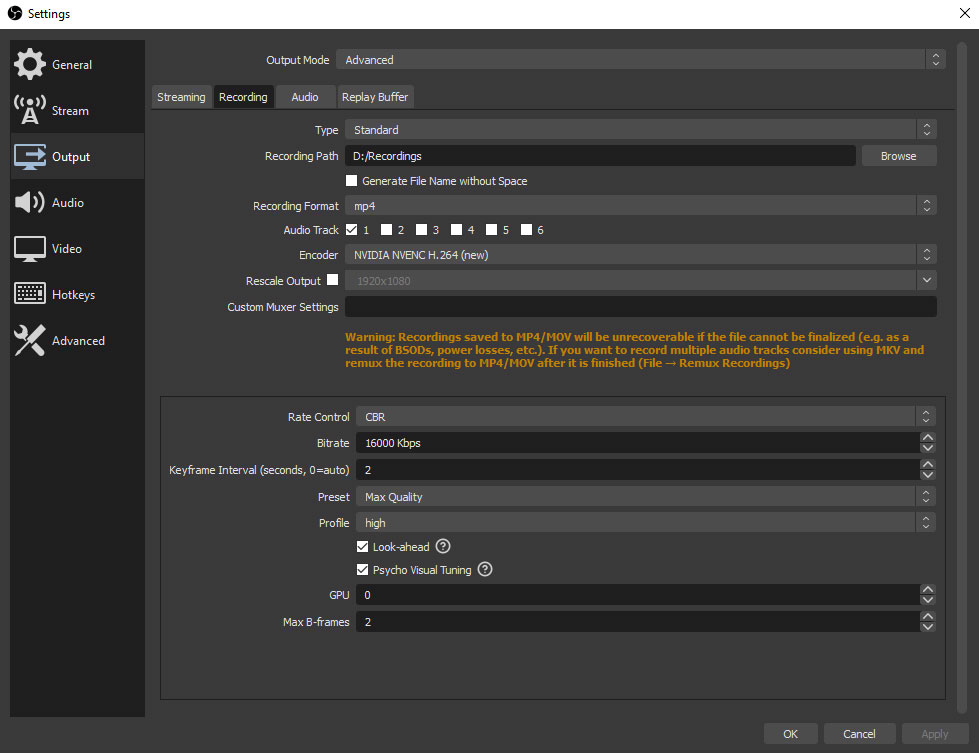Increase the Bitrate with the up stepper

[x=927, y=437]
